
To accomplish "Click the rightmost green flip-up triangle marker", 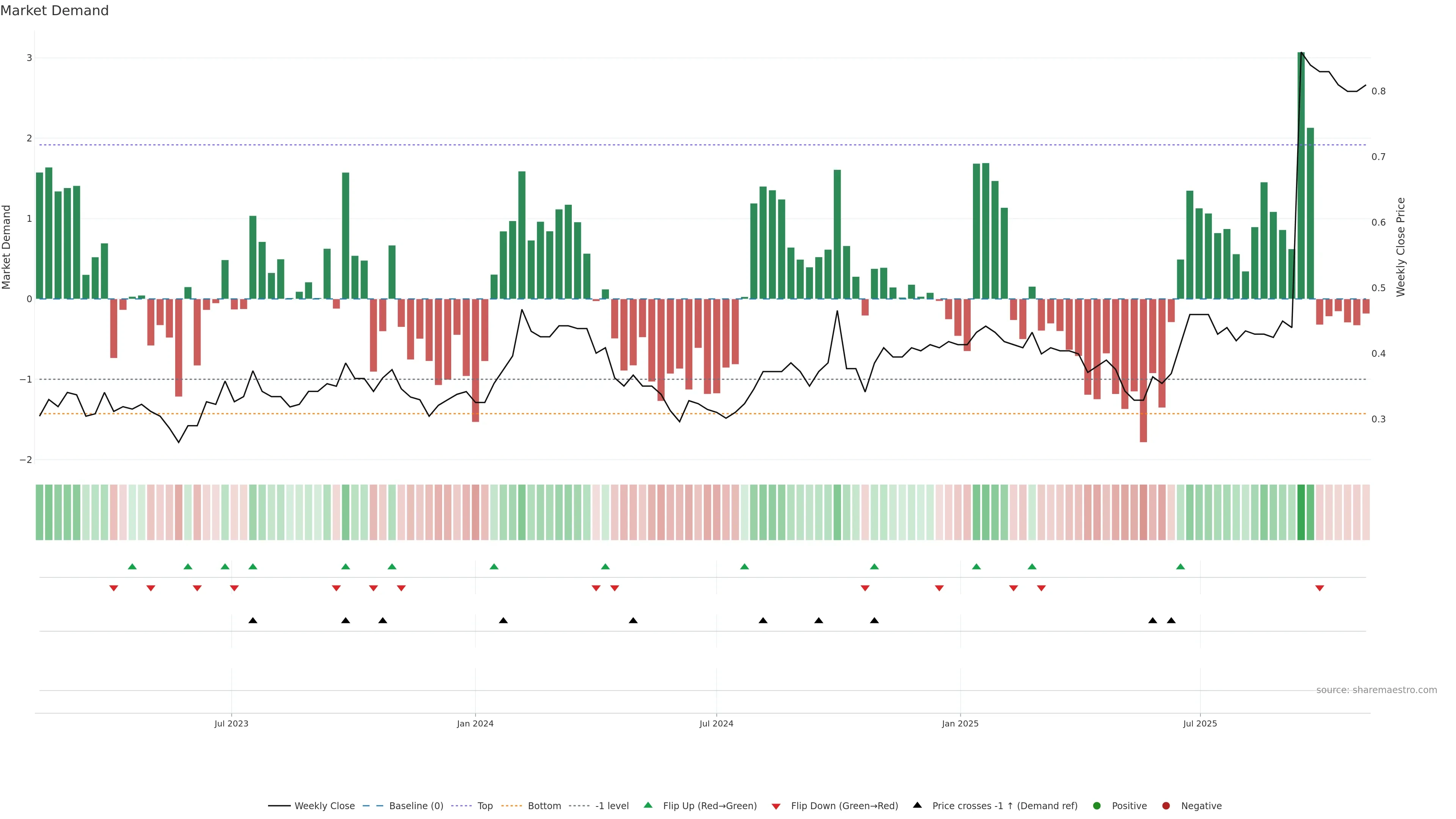I will (x=1180, y=566).
